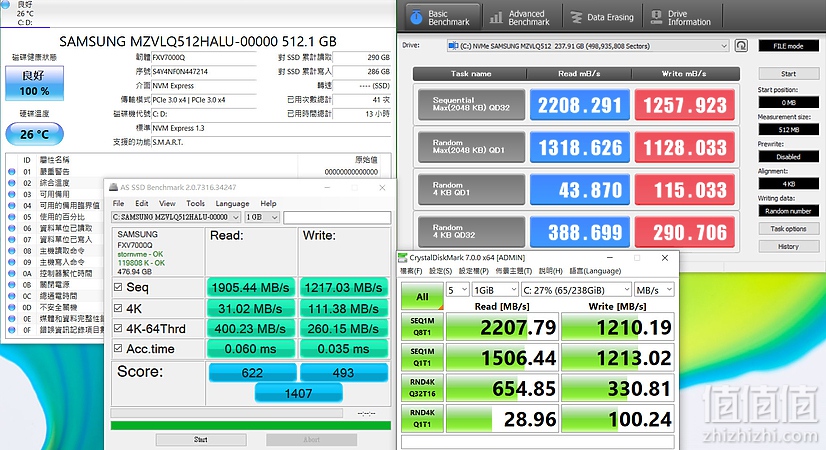Select Sequential Max(2048 KB) QD32 task
826x450 pixels.
coord(471,104)
